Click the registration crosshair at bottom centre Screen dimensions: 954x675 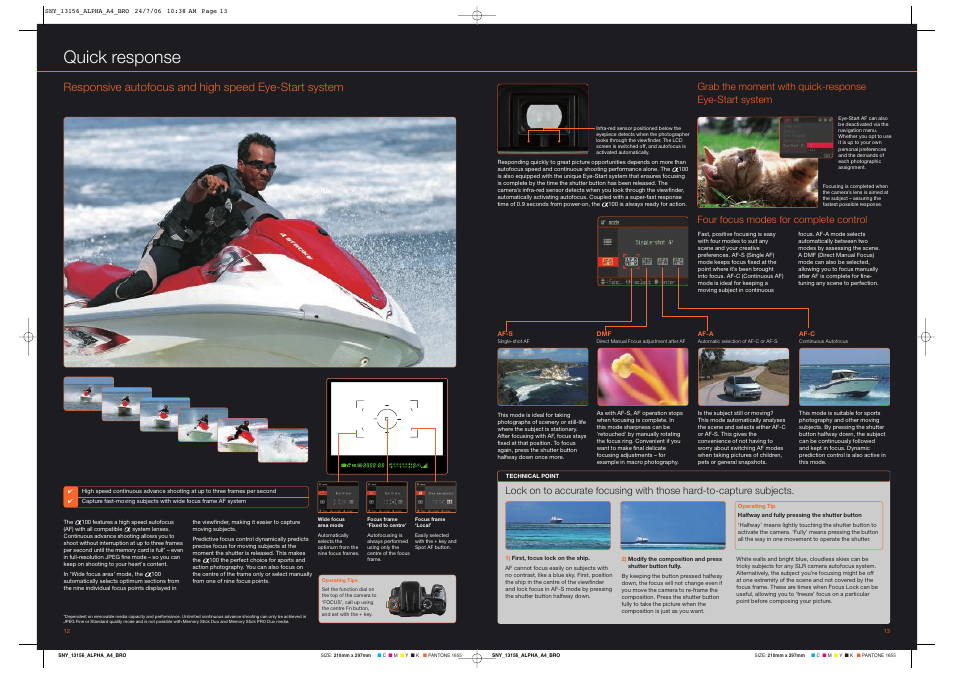[x=477, y=658]
